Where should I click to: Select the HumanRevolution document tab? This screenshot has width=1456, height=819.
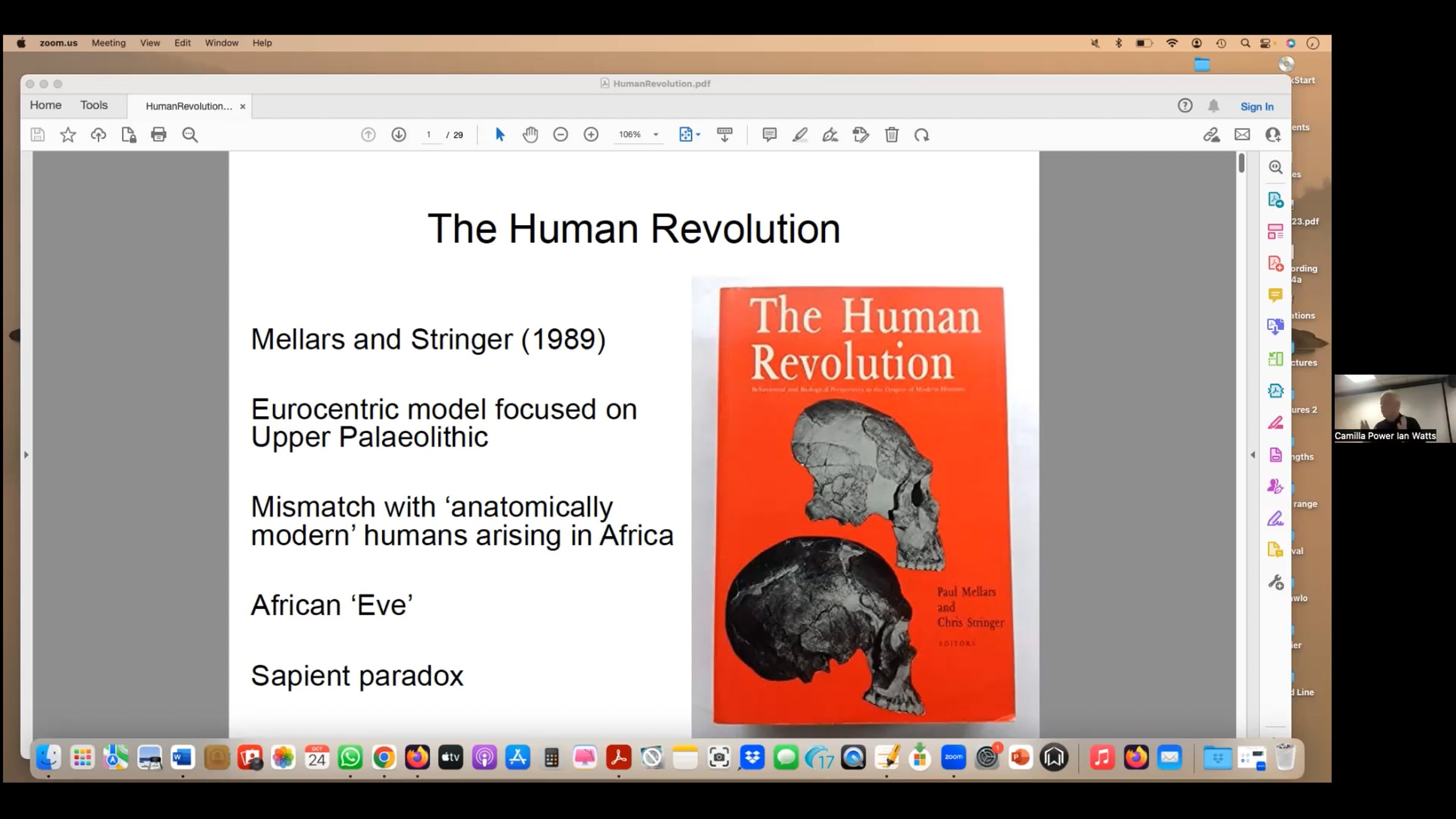pos(189,106)
